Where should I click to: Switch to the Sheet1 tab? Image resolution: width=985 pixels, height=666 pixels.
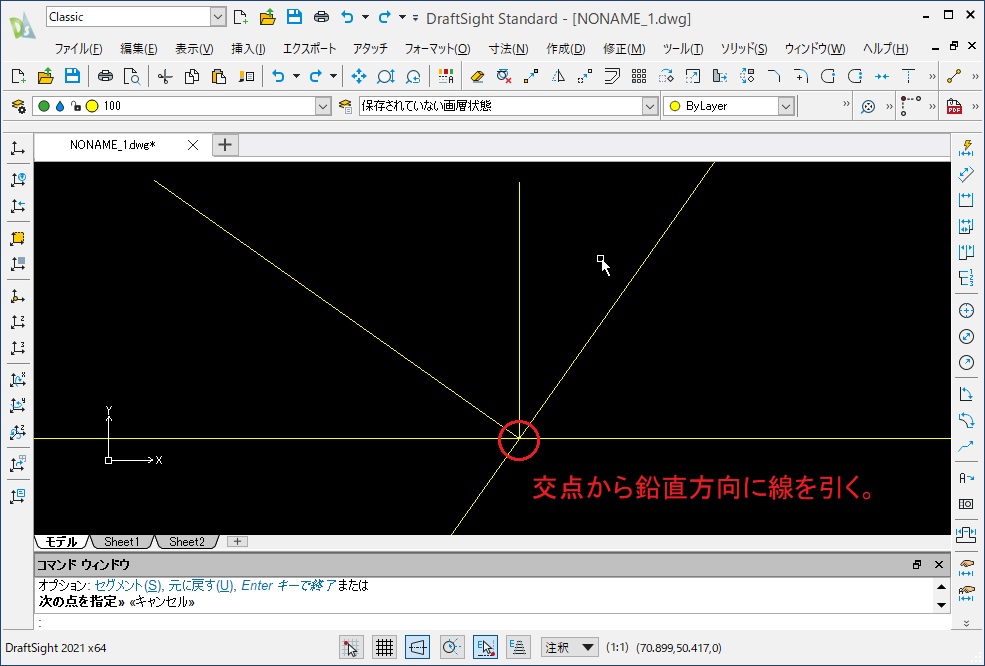click(122, 542)
